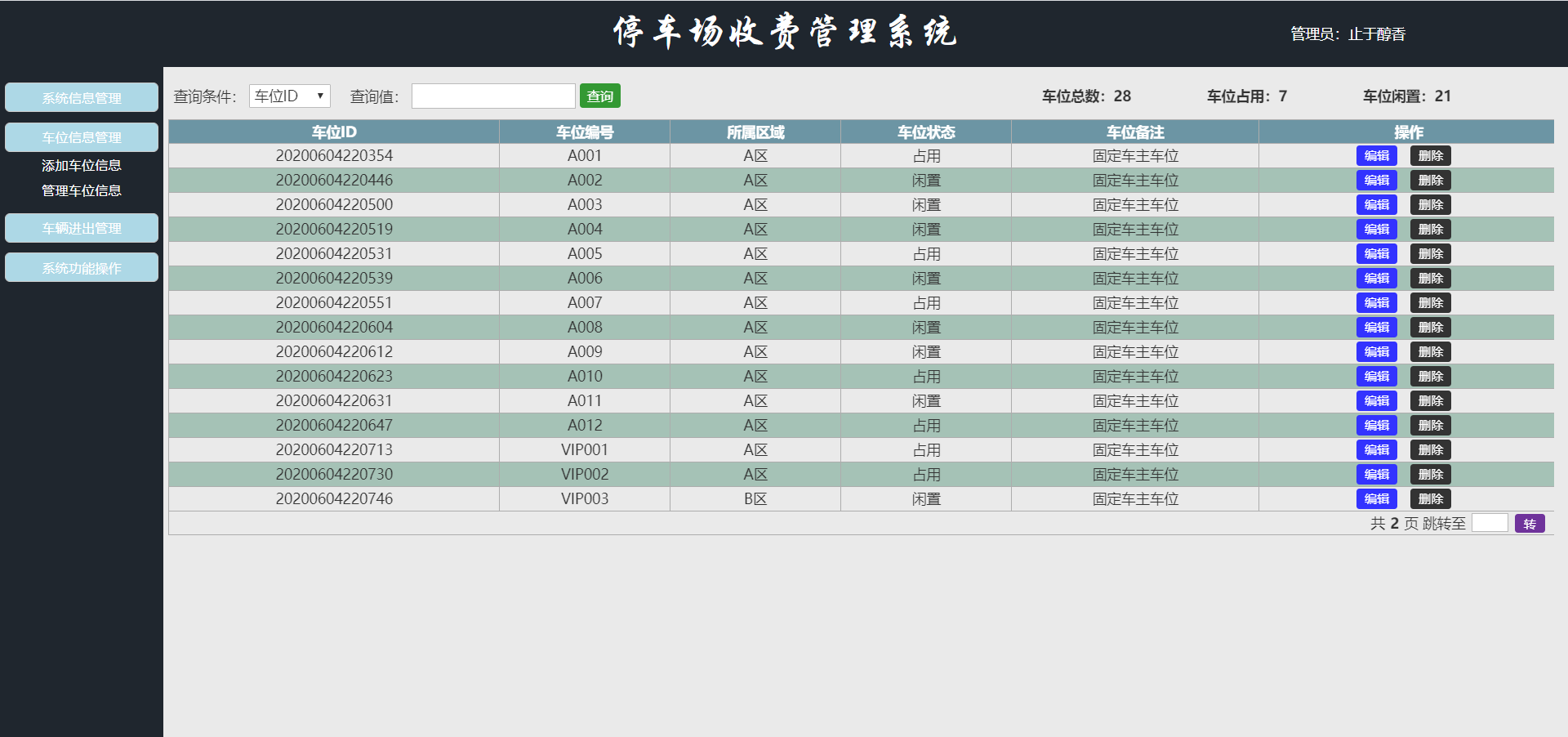Open 系统功能操作 menu
This screenshot has width=1568, height=737.
tap(82, 267)
